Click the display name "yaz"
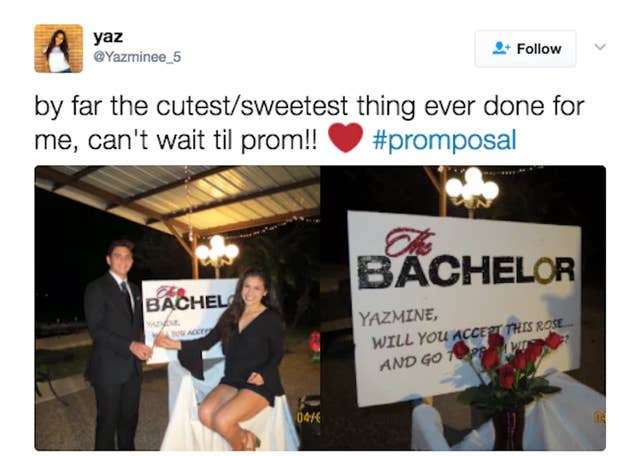 (108, 37)
